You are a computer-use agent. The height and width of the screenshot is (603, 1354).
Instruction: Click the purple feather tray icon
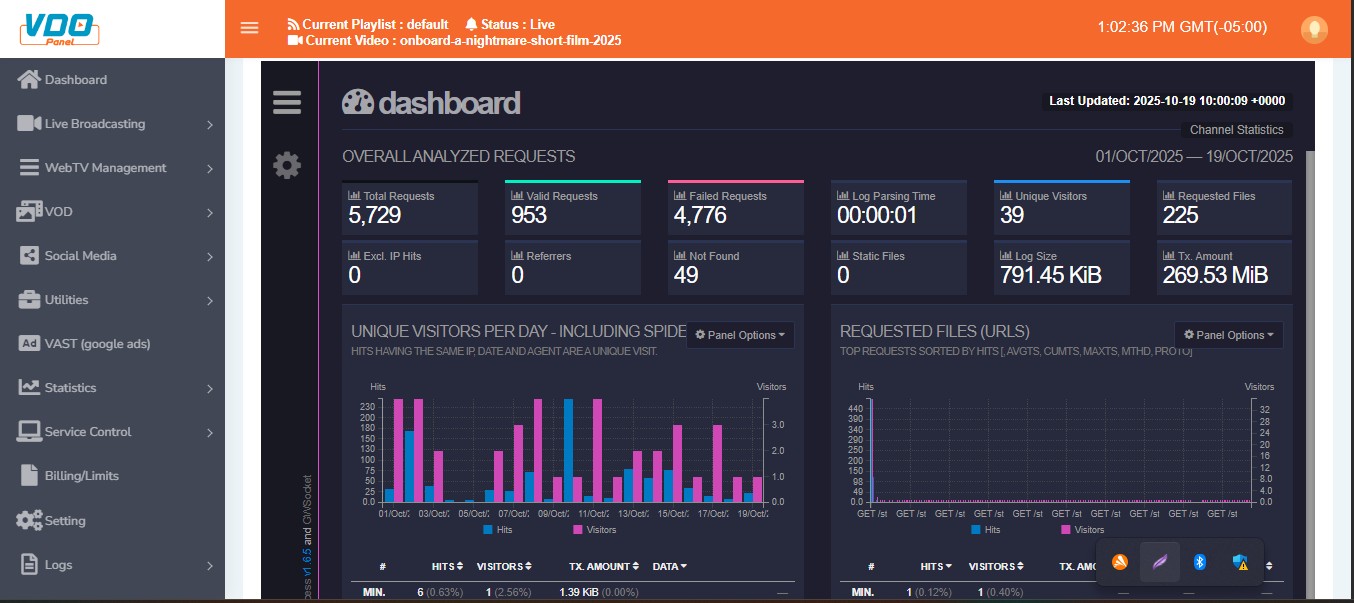tap(1160, 563)
